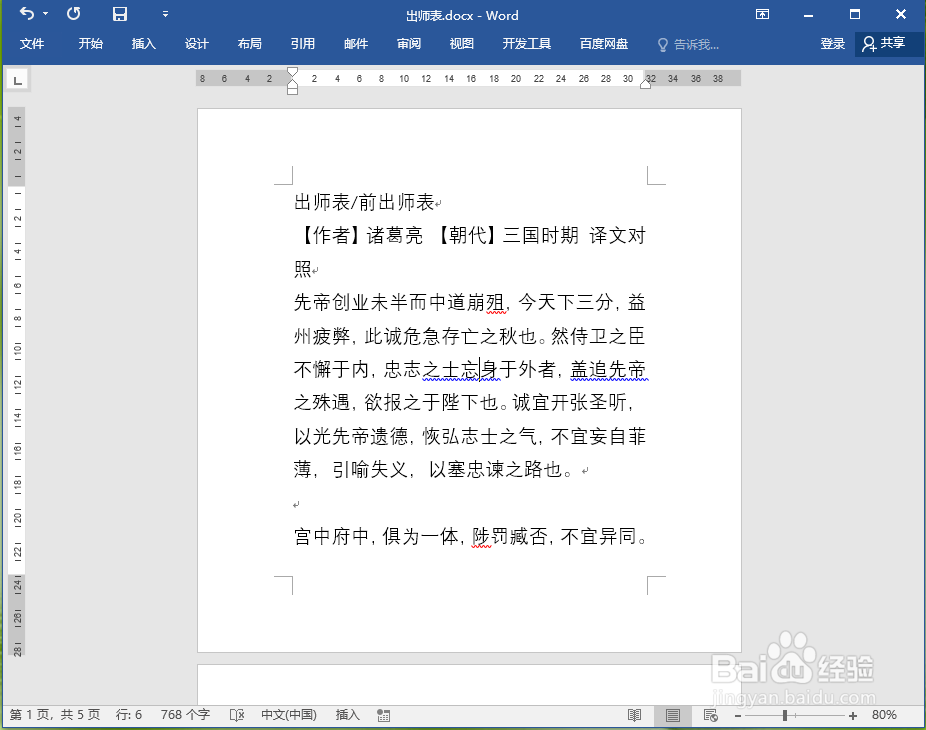
Task: Open the Undo dropdown arrow
Action: click(44, 15)
